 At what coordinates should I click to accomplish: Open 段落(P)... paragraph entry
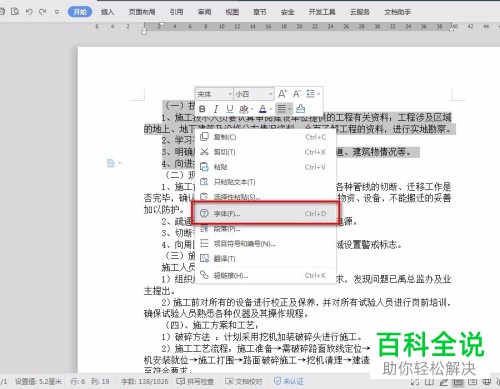pyautogui.click(x=265, y=229)
